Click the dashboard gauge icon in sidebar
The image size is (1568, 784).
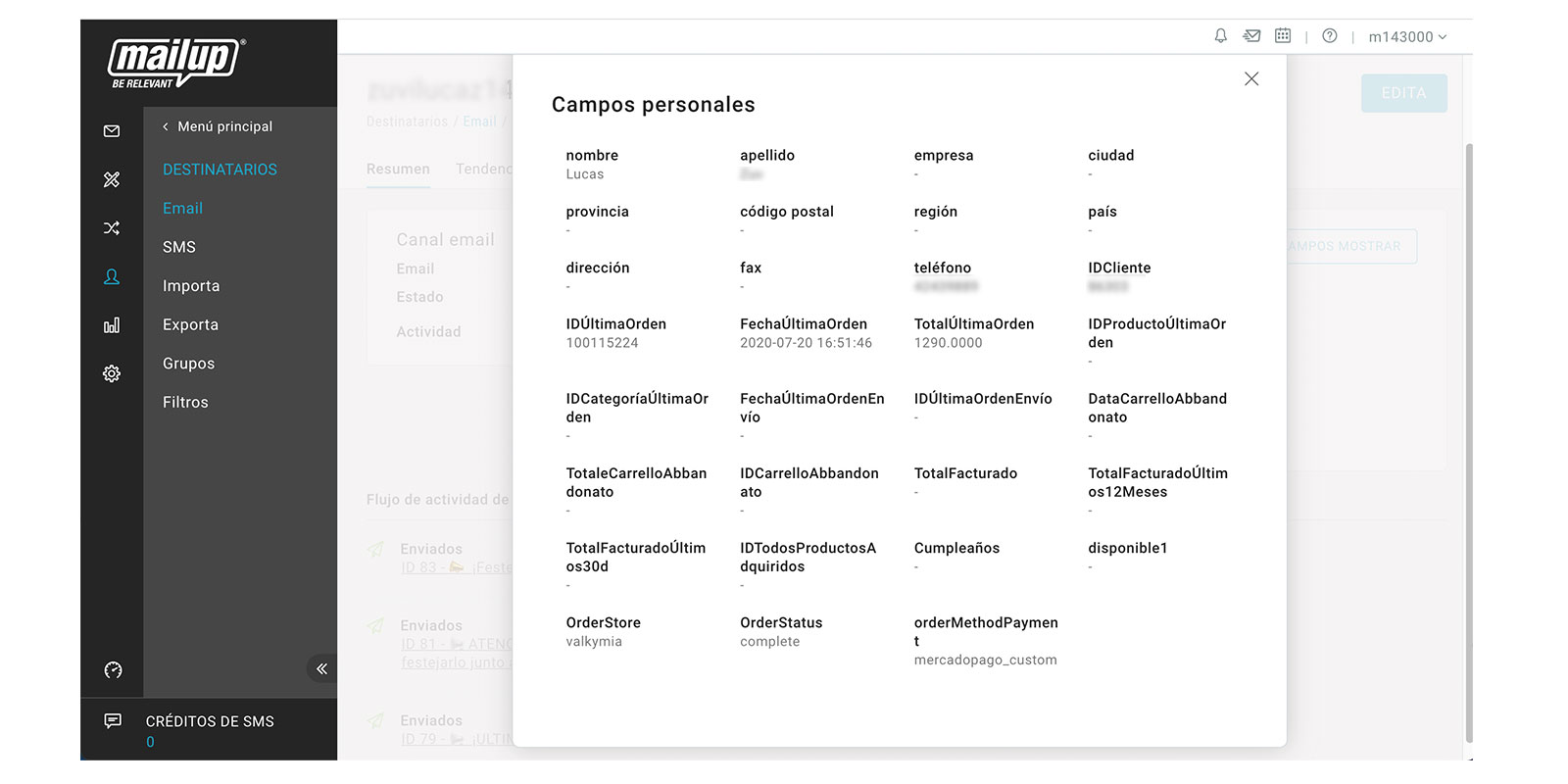[x=113, y=670]
